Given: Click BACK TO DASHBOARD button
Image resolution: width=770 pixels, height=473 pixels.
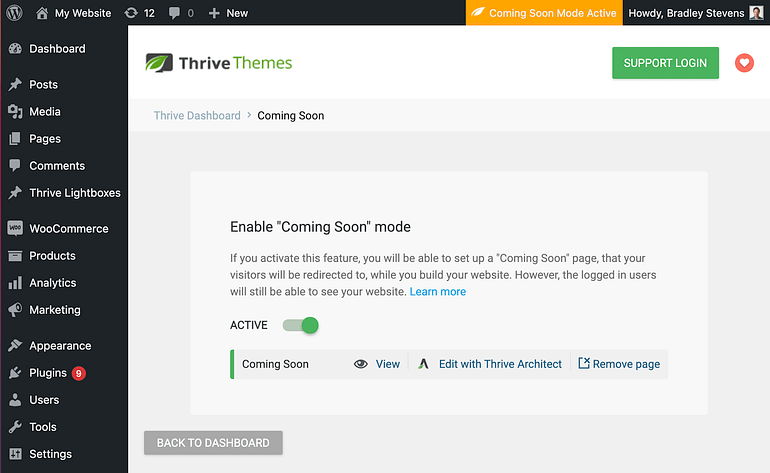Looking at the screenshot, I should point(213,443).
